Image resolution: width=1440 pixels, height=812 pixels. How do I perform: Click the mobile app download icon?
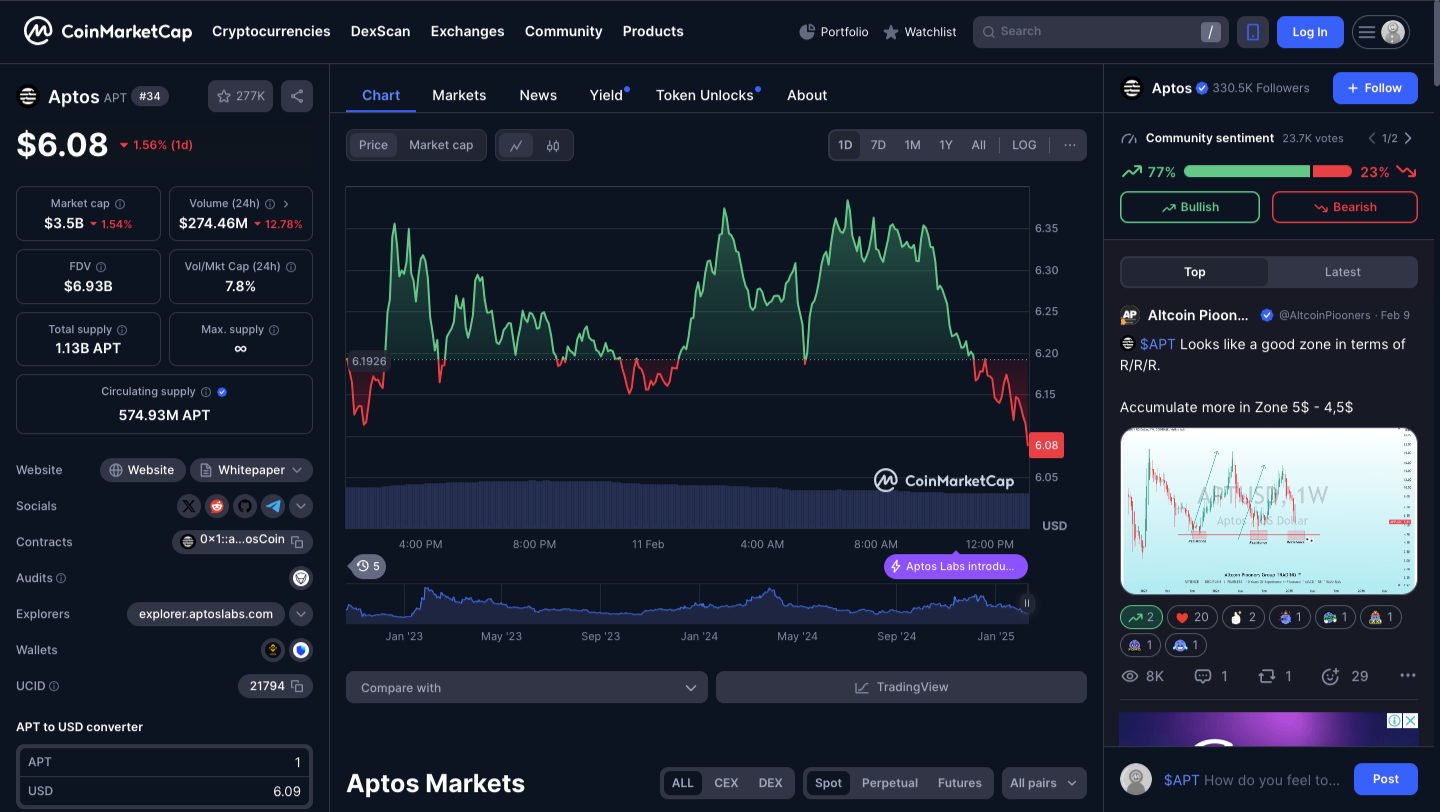(1252, 32)
